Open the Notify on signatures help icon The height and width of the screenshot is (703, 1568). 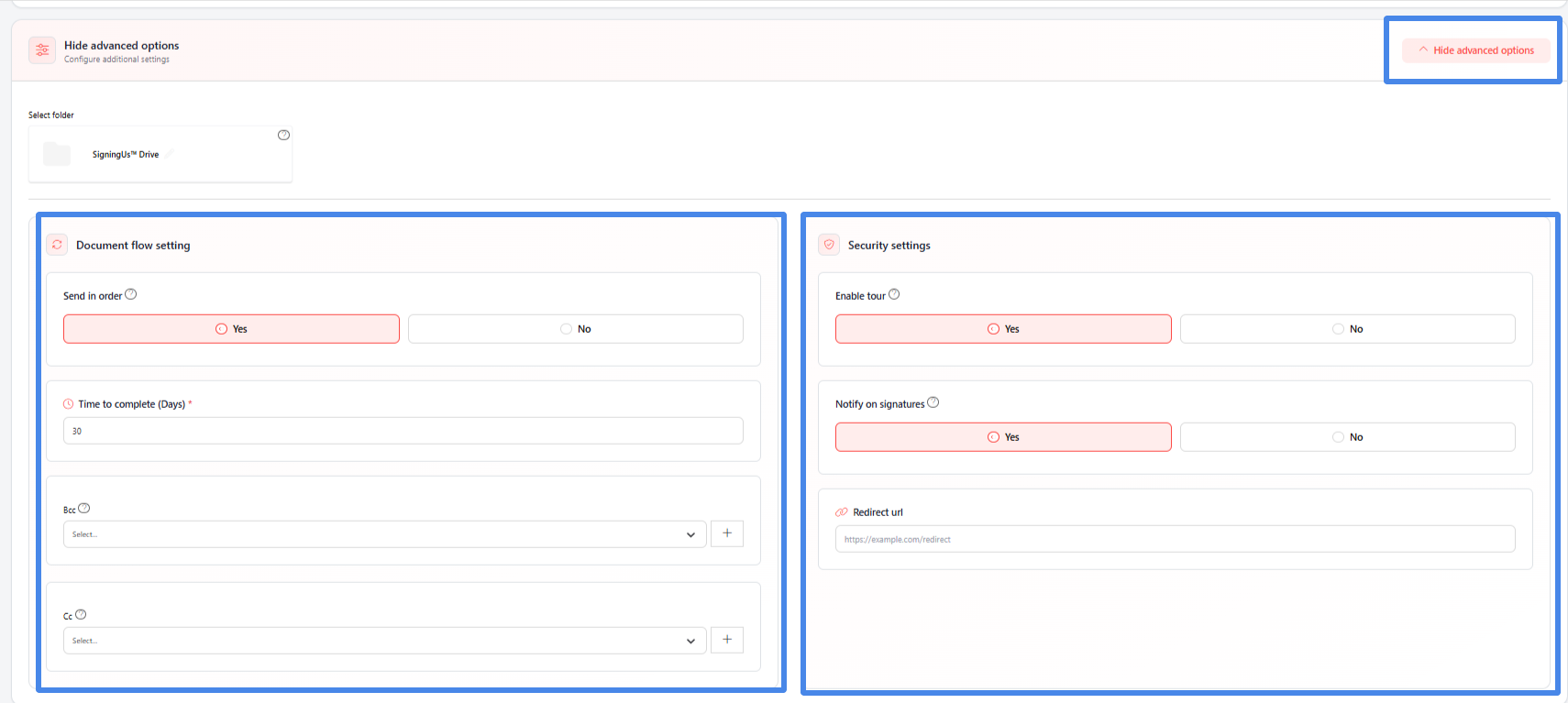[933, 402]
